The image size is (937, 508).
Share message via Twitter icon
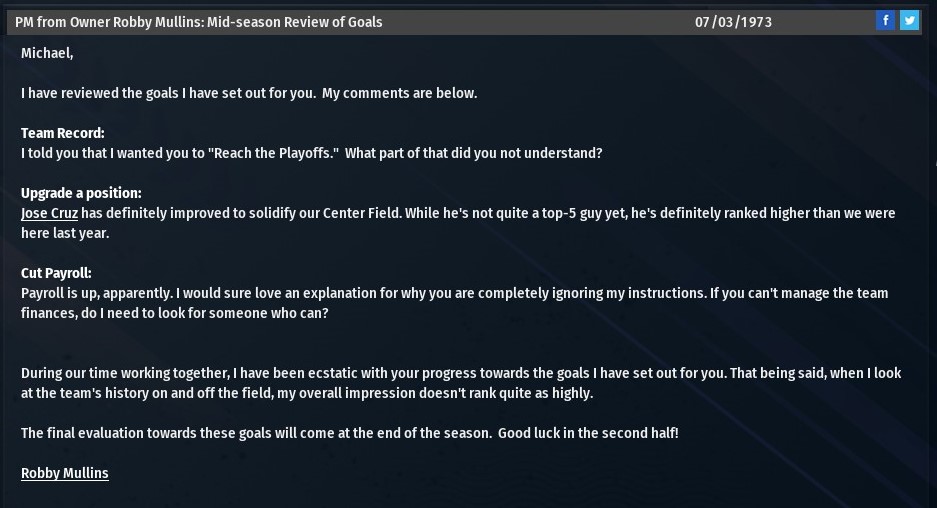[x=909, y=20]
